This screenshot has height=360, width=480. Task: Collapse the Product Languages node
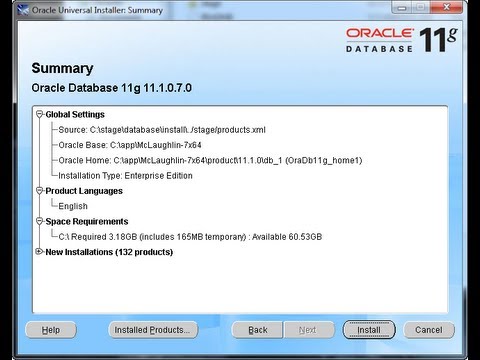pos(40,191)
